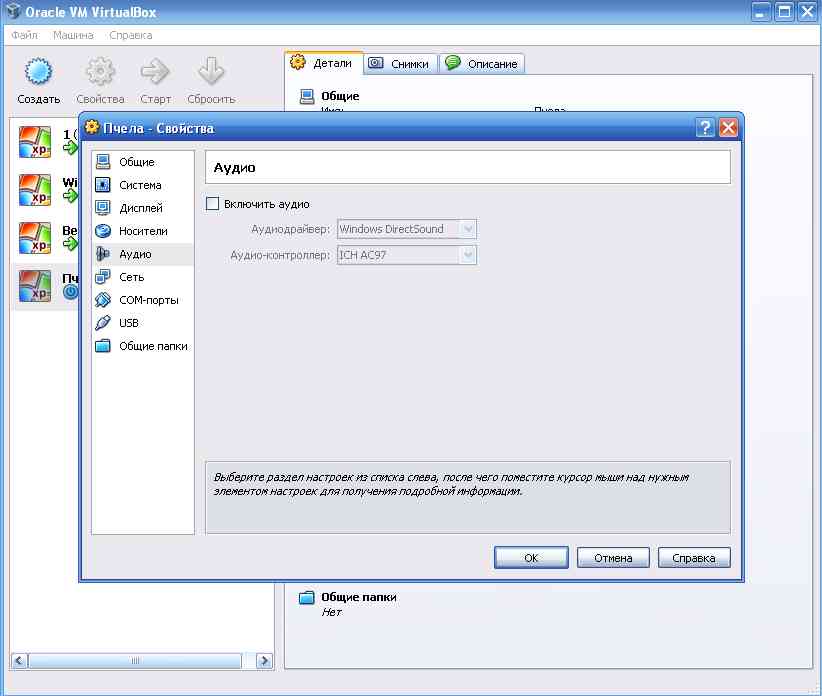Image resolution: width=822 pixels, height=696 pixels.
Task: Select the Общие папки label in settings list
Action: pyautogui.click(x=153, y=346)
